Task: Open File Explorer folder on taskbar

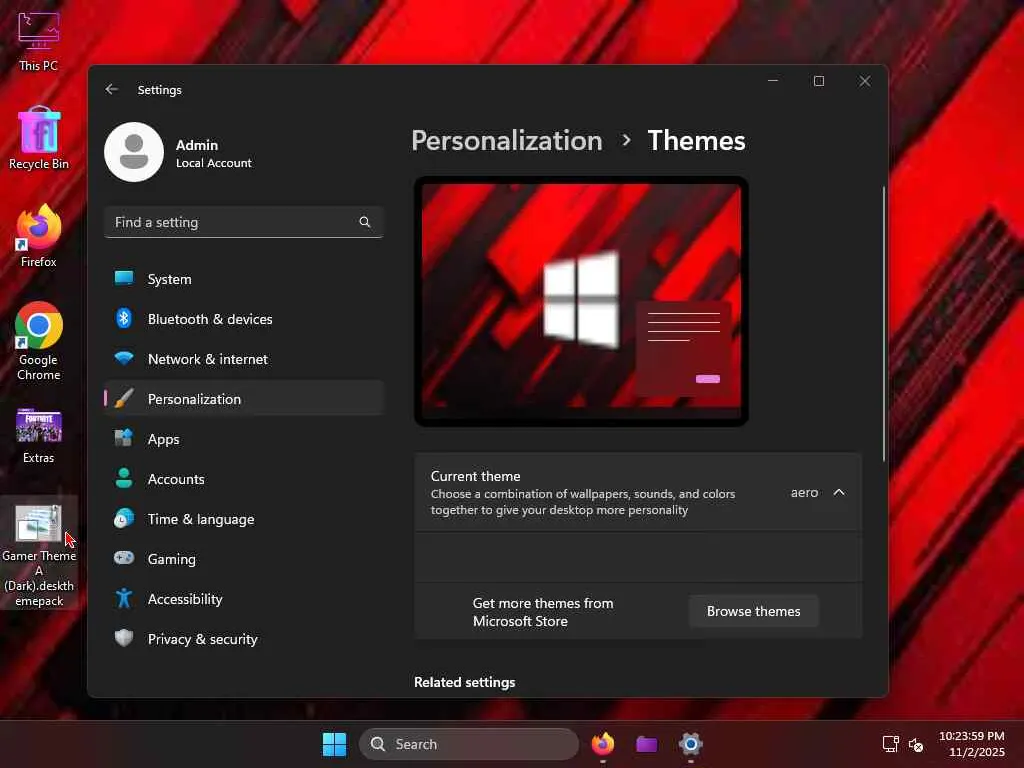Action: (647, 744)
